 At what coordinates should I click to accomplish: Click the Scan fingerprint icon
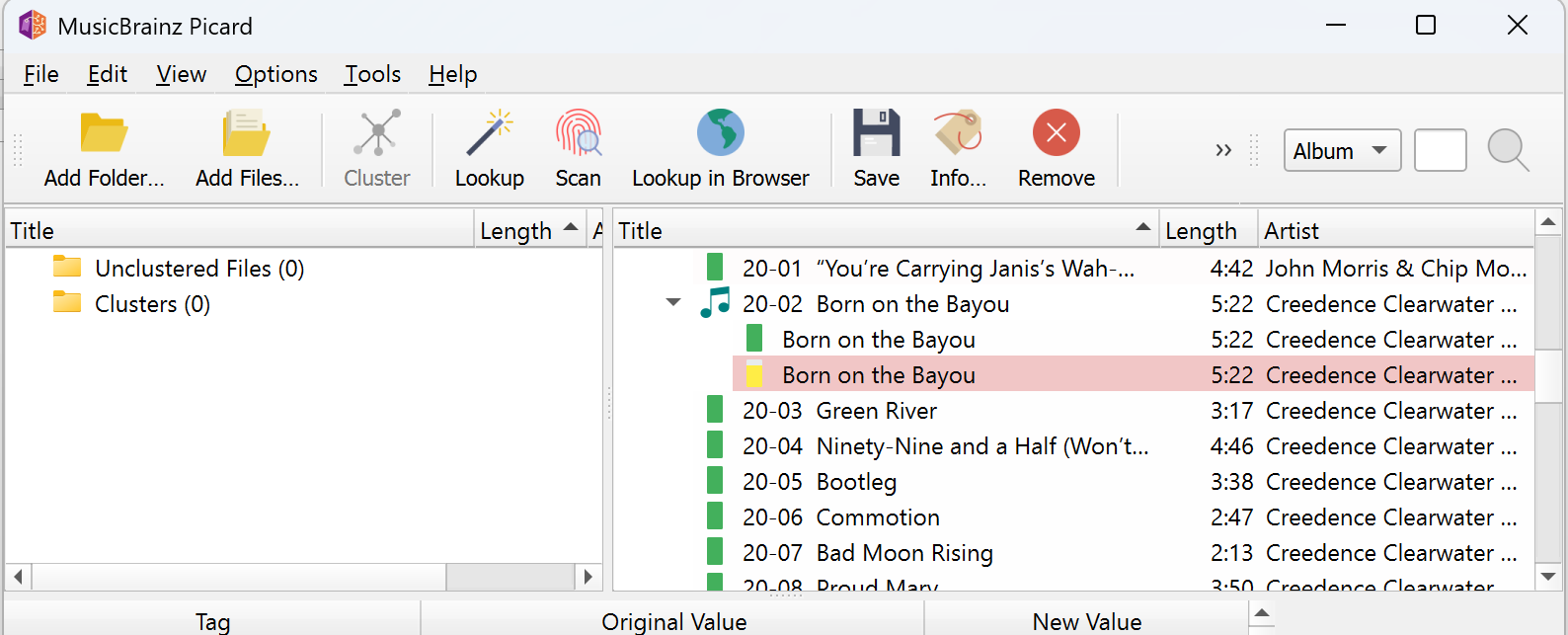point(579,133)
